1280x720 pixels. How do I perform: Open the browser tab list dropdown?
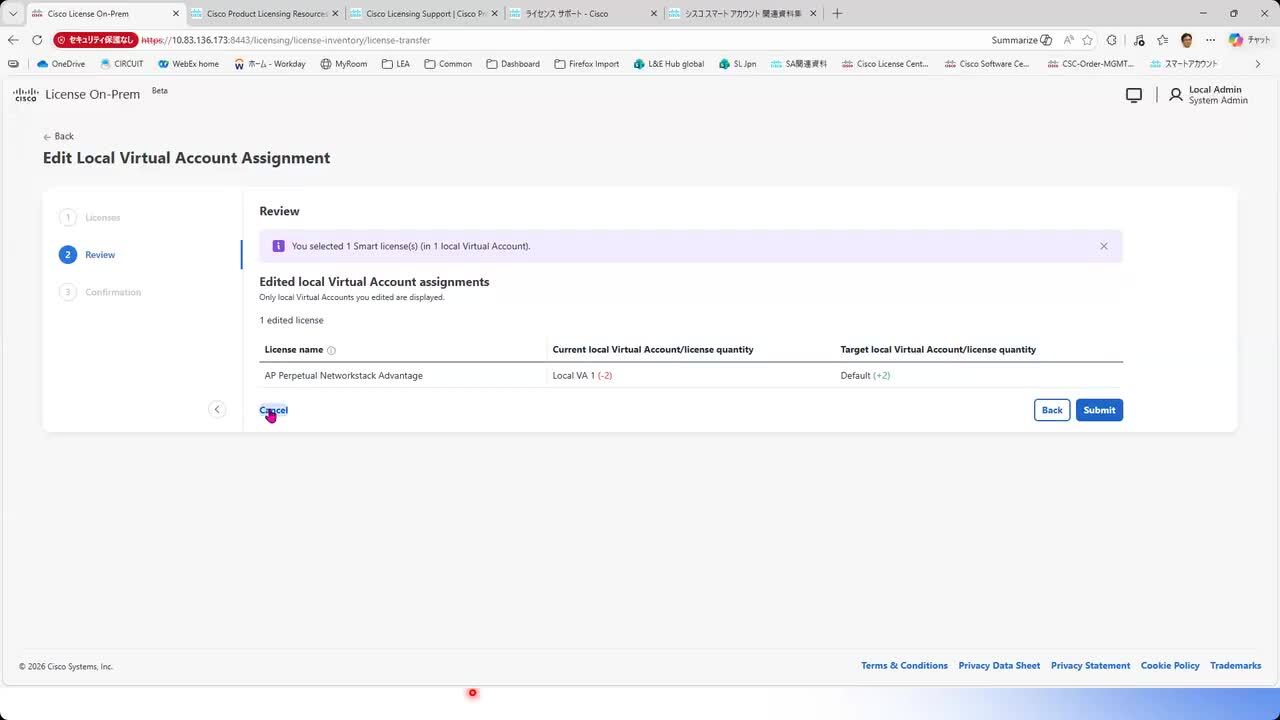(x=13, y=14)
